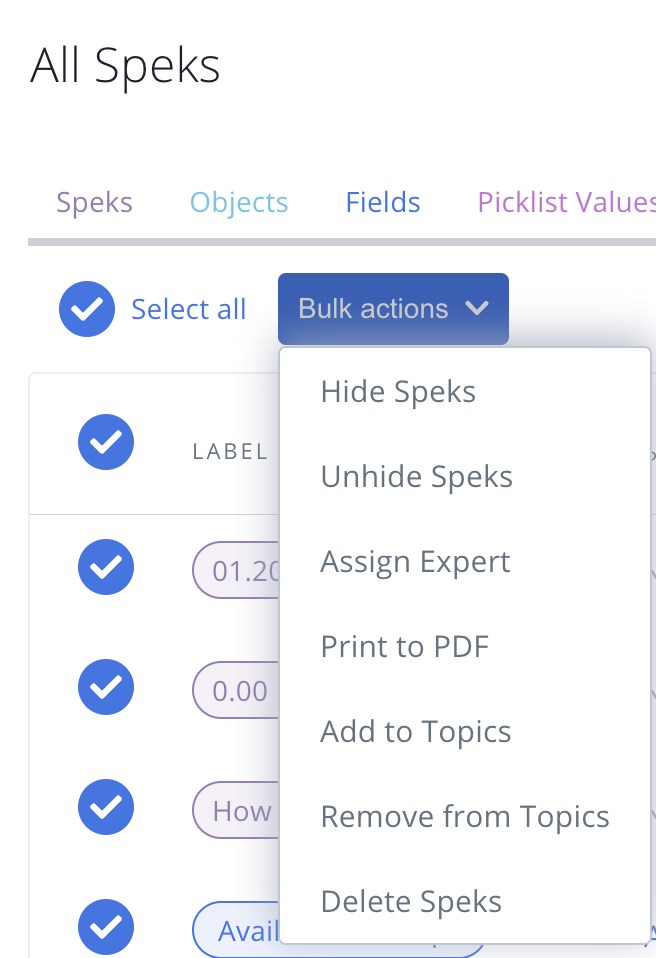Choose Unhide Speks from bulk menu
Screen dimensions: 656x958
417,477
